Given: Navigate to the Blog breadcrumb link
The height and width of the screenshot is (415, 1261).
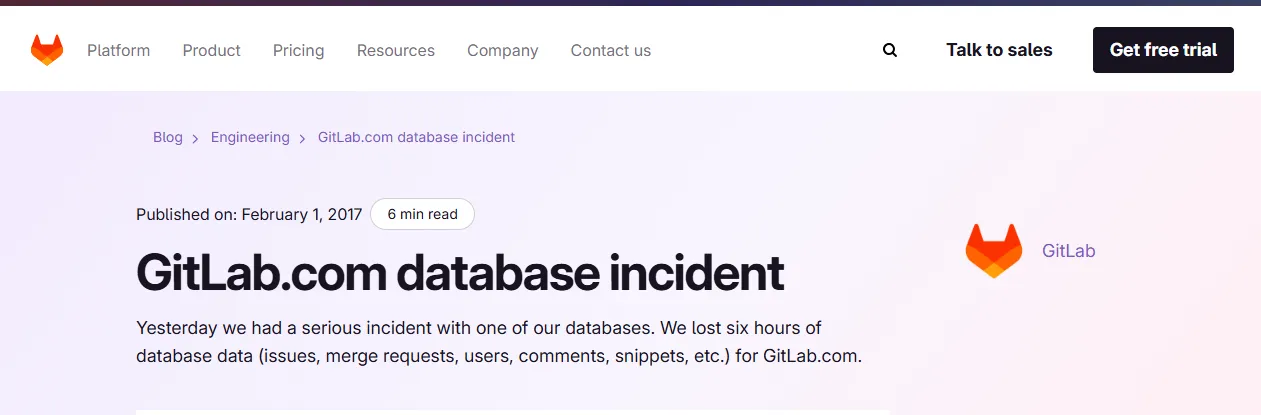Looking at the screenshot, I should pos(168,137).
